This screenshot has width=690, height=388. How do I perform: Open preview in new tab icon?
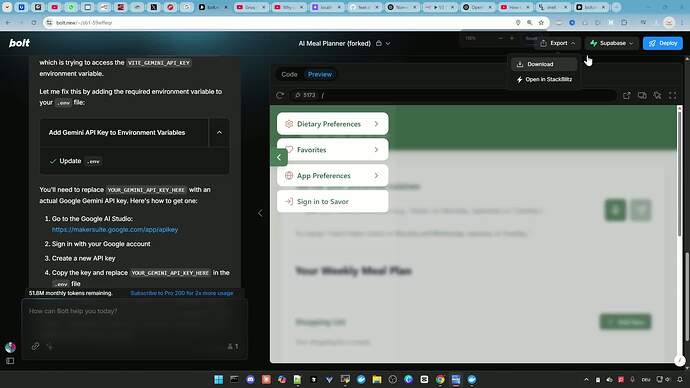click(x=627, y=95)
